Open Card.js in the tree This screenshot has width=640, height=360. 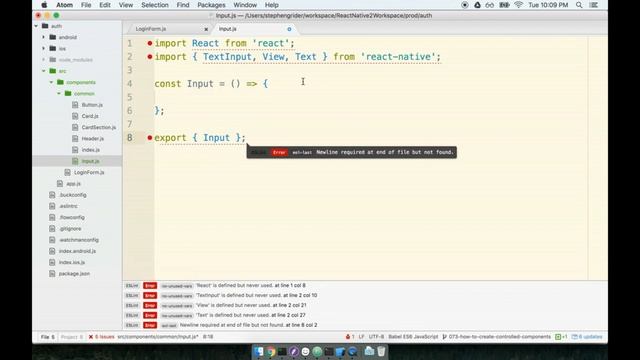(x=90, y=116)
